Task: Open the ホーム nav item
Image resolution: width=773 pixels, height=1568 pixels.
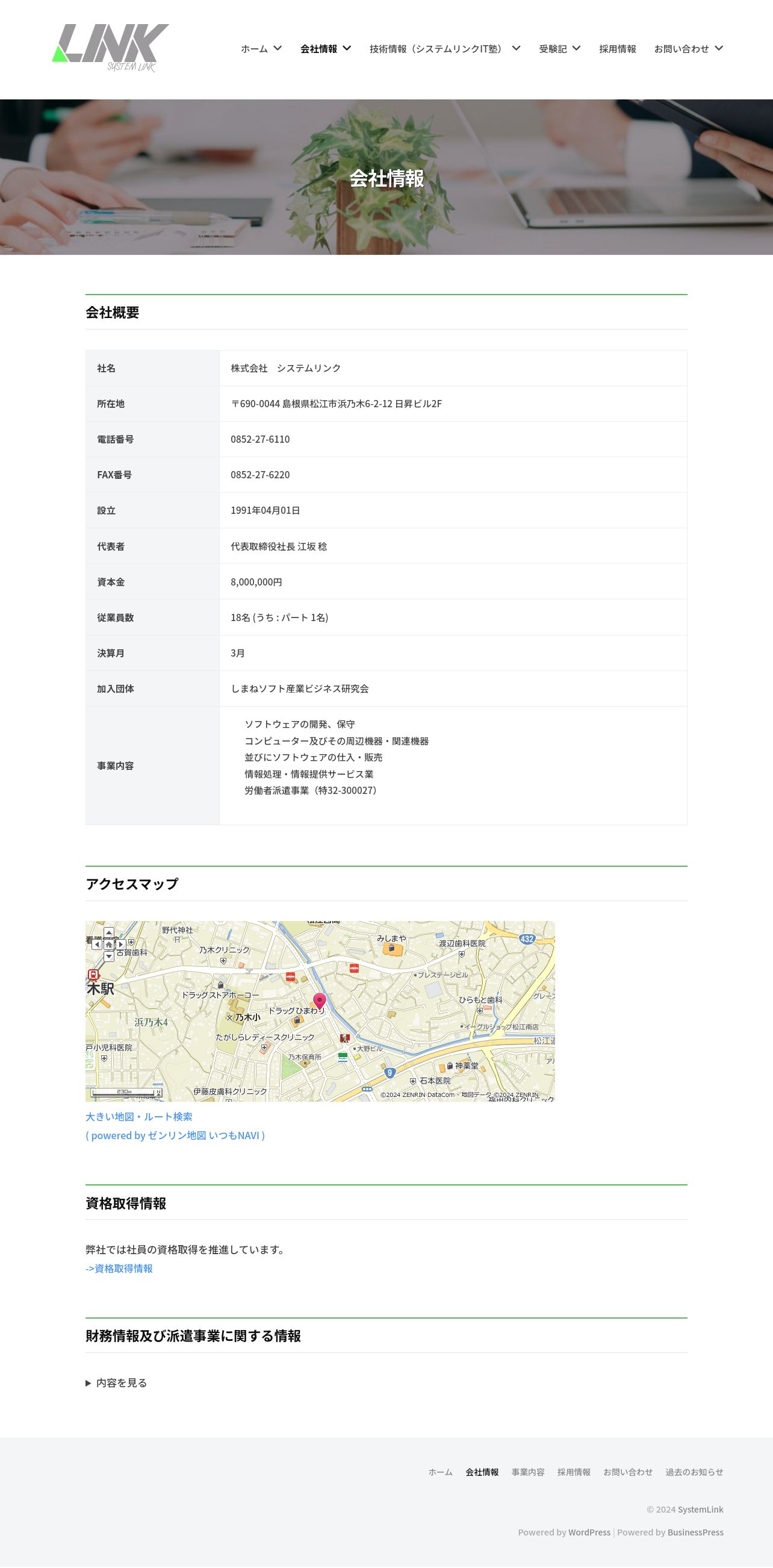Action: pos(254,49)
